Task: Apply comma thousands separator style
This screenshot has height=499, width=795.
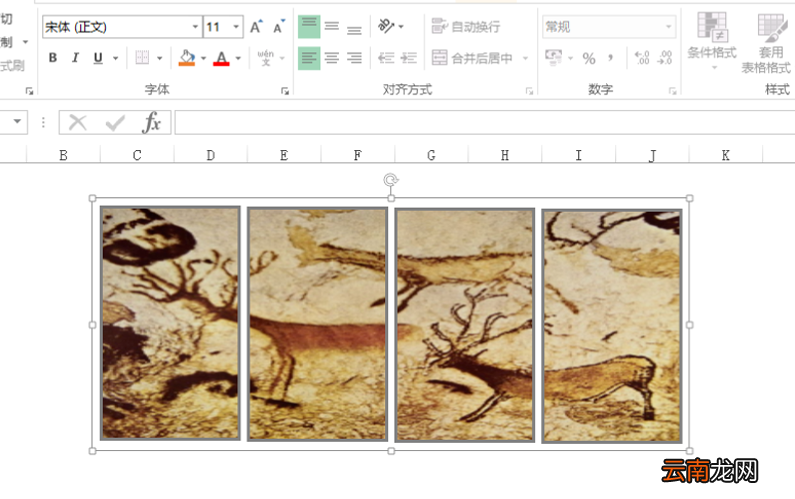Action: pyautogui.click(x=611, y=58)
